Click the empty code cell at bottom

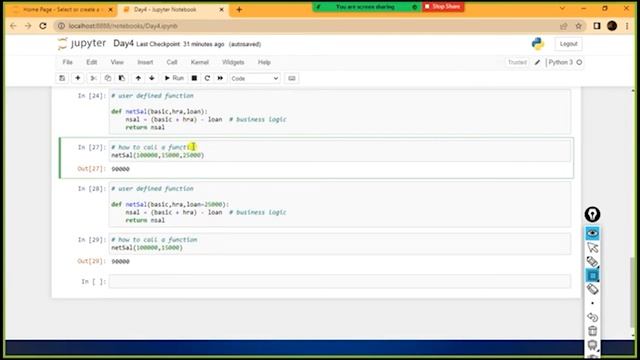340,281
